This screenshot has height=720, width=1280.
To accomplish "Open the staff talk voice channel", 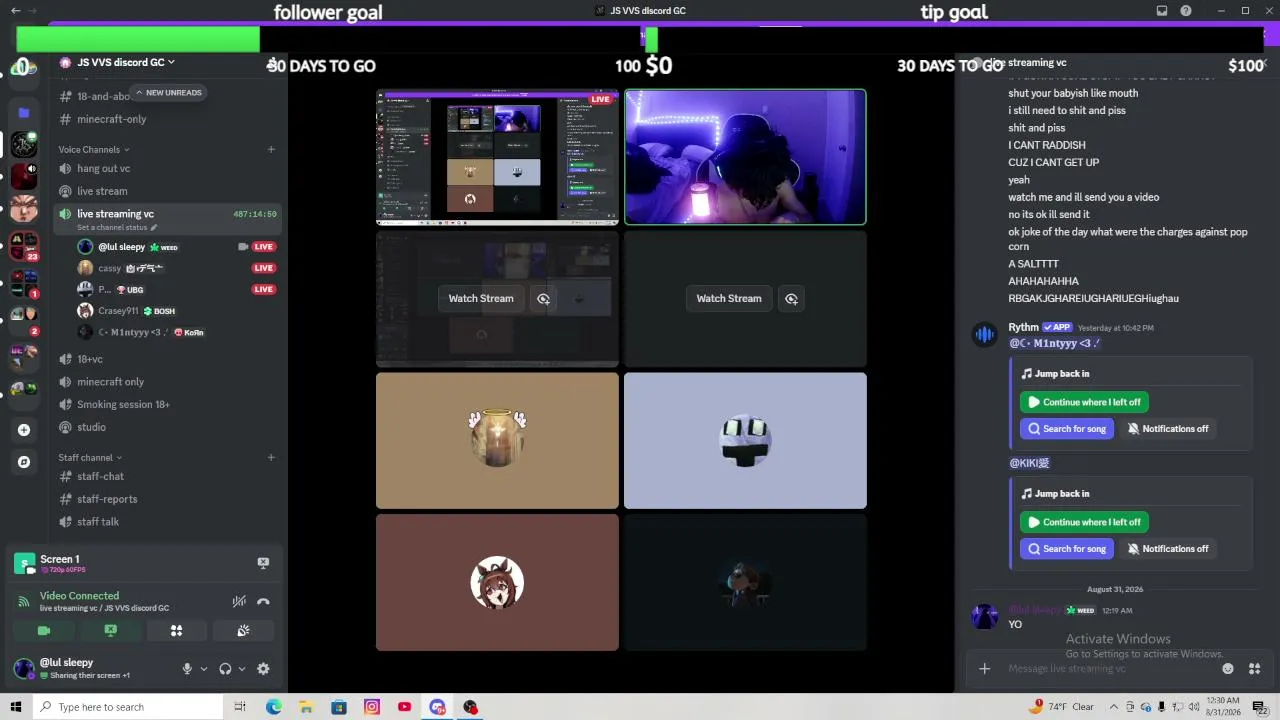I will 98,522.
